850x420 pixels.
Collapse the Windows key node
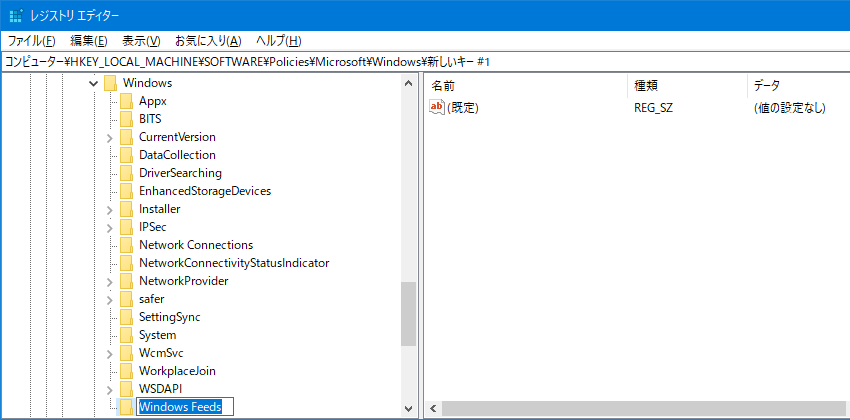[94, 83]
